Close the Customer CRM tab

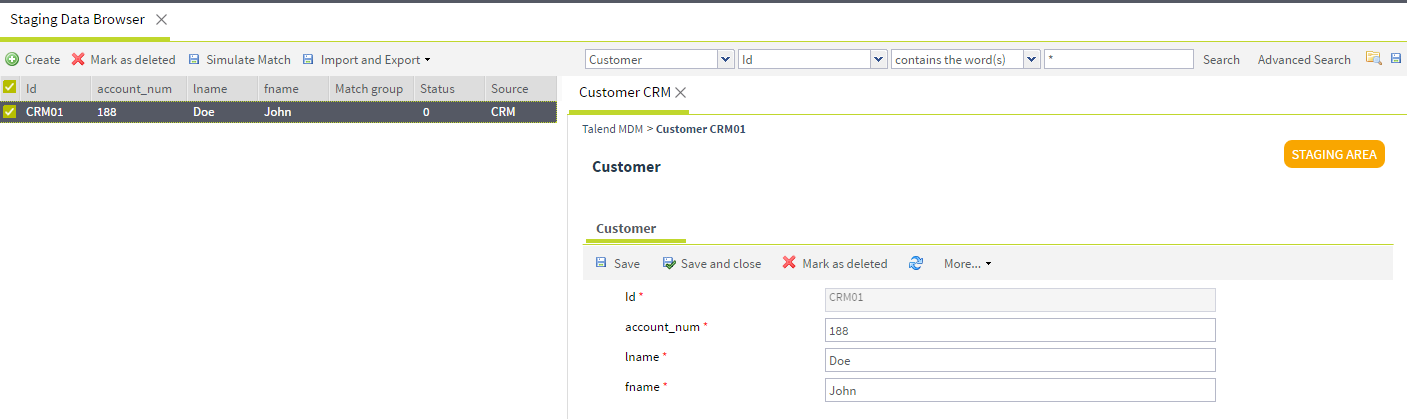(681, 92)
